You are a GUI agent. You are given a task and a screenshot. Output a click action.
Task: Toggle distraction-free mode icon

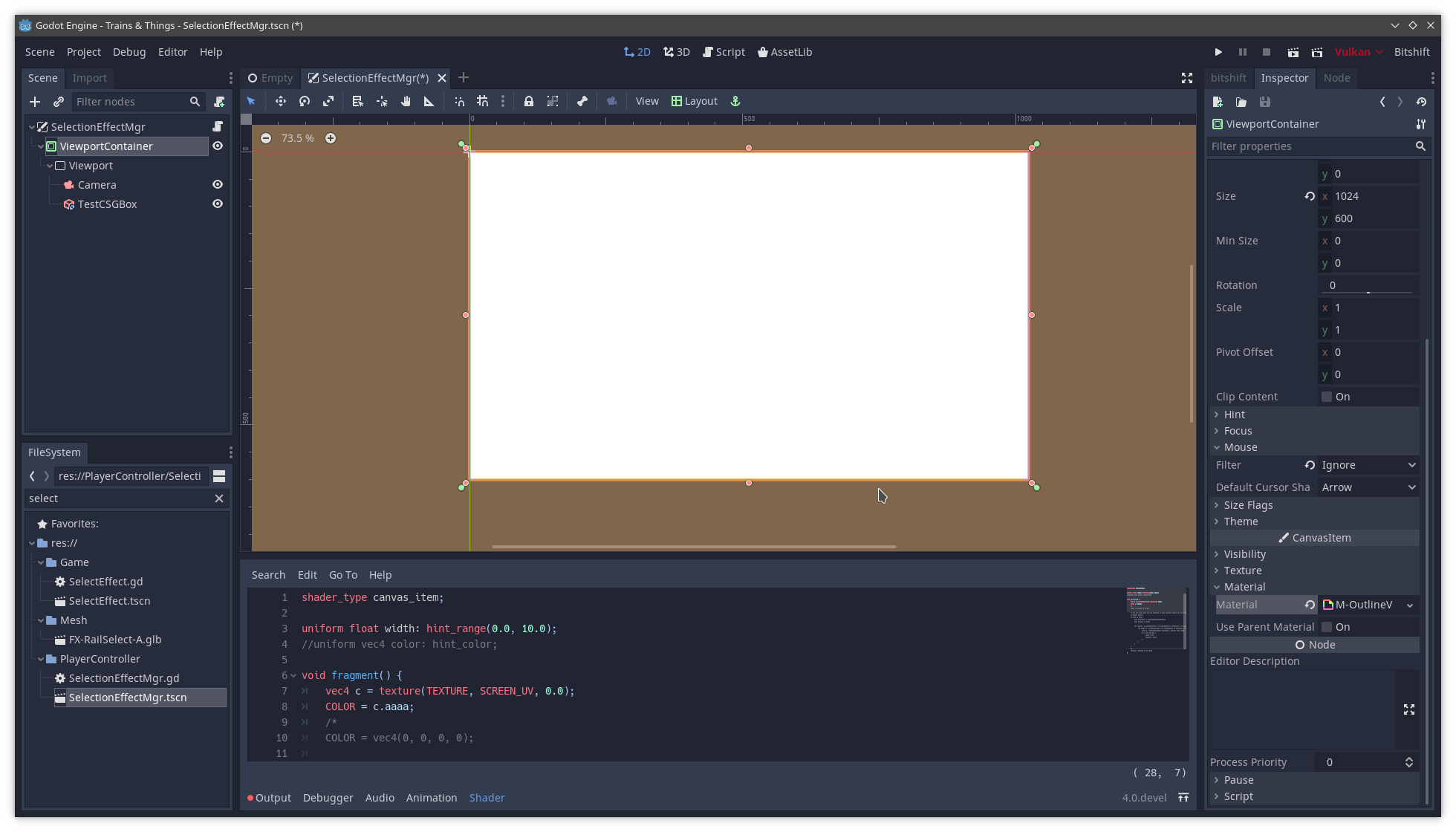coord(1187,78)
